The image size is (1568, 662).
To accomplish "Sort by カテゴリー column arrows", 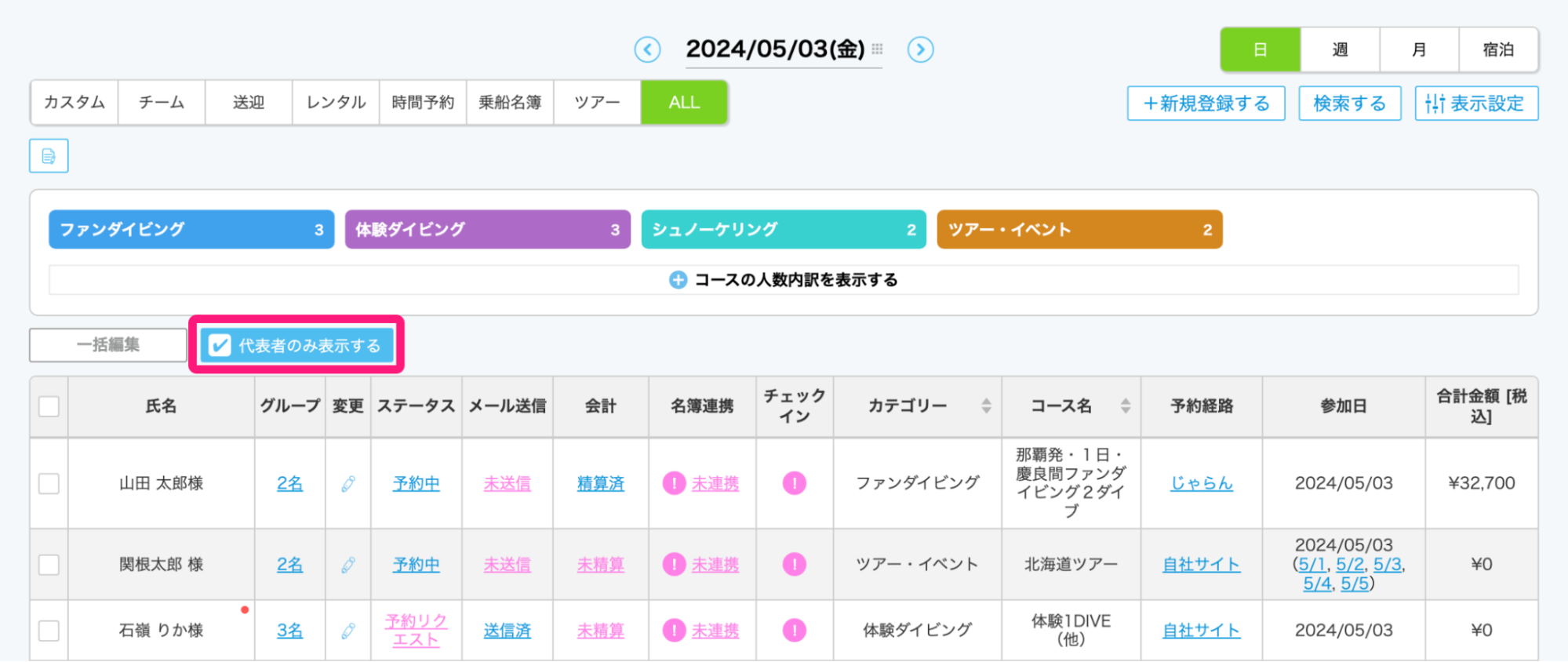I will pyautogui.click(x=986, y=406).
